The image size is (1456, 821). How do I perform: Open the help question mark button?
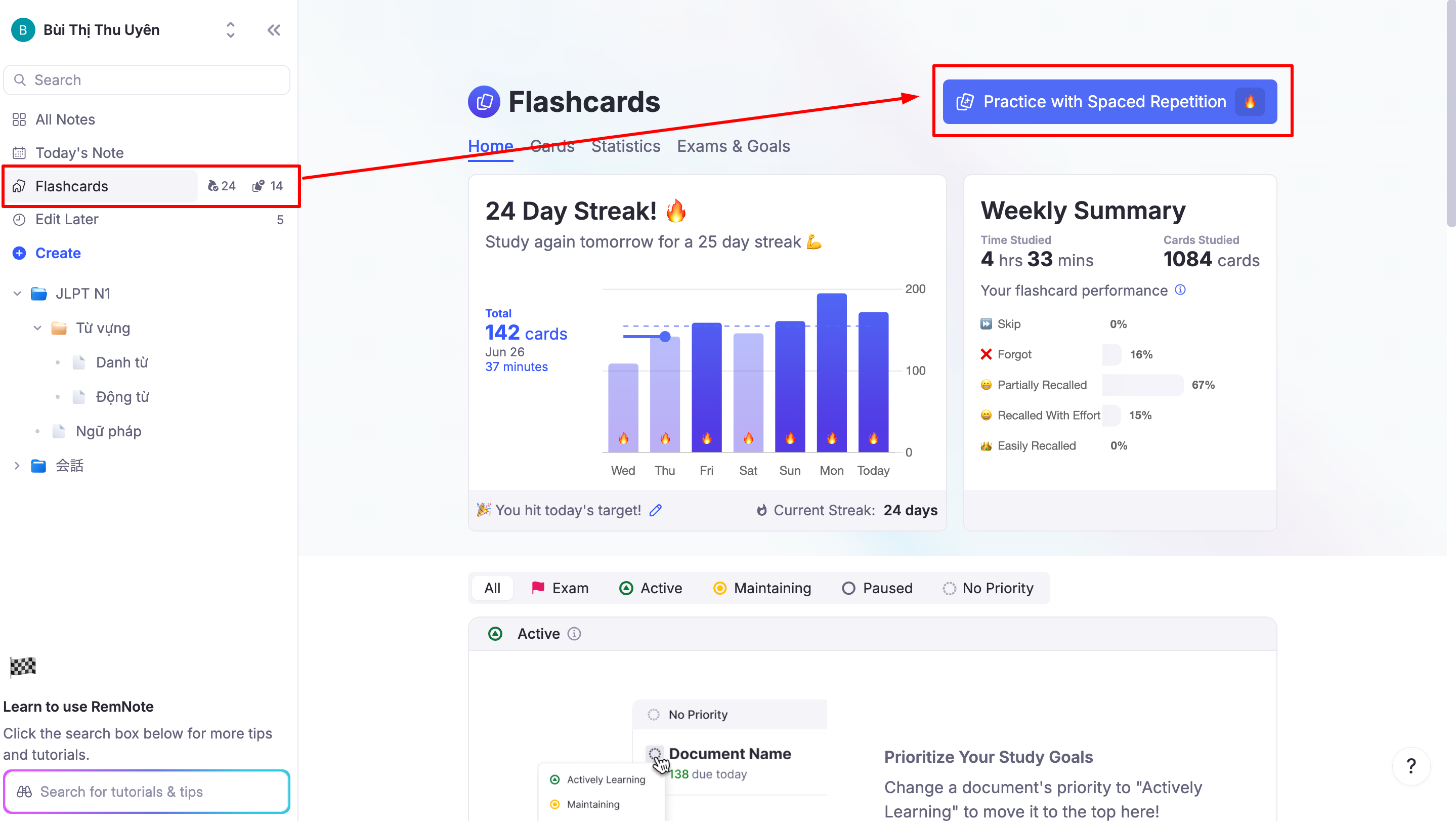(1411, 766)
